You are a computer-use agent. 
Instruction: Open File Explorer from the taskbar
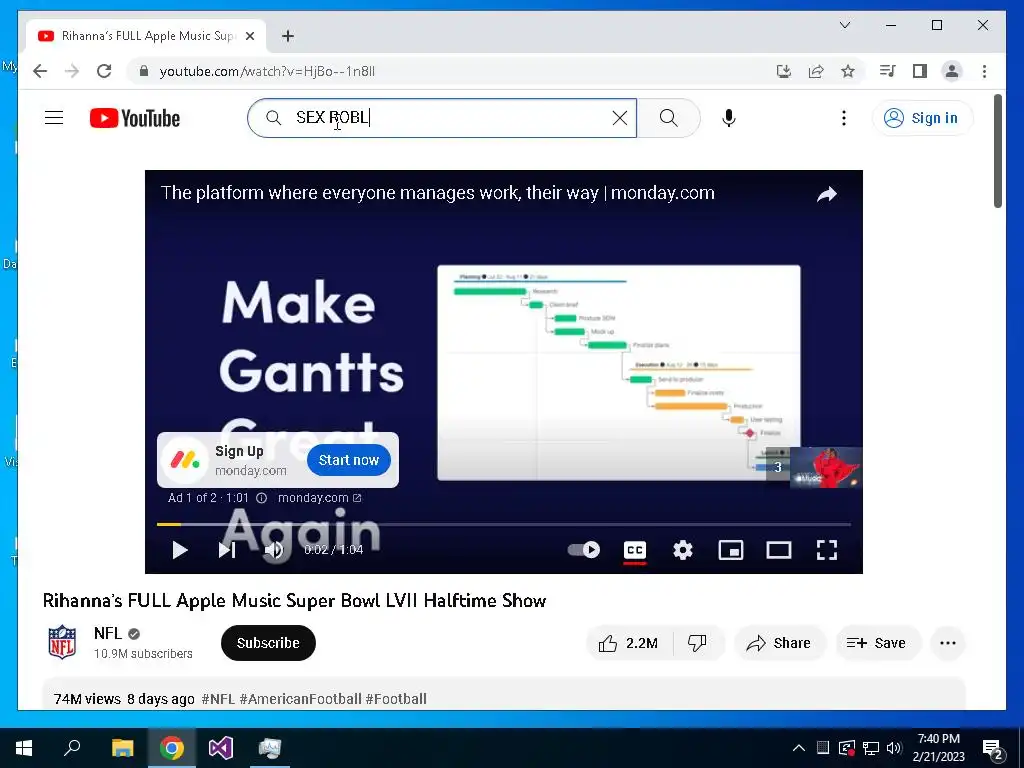[x=122, y=748]
